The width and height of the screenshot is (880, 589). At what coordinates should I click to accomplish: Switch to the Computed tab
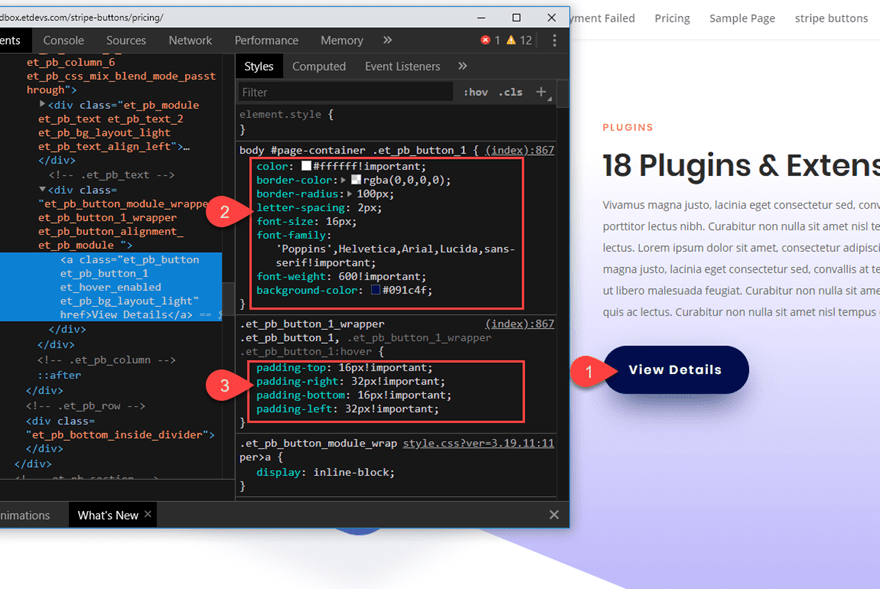tap(319, 66)
